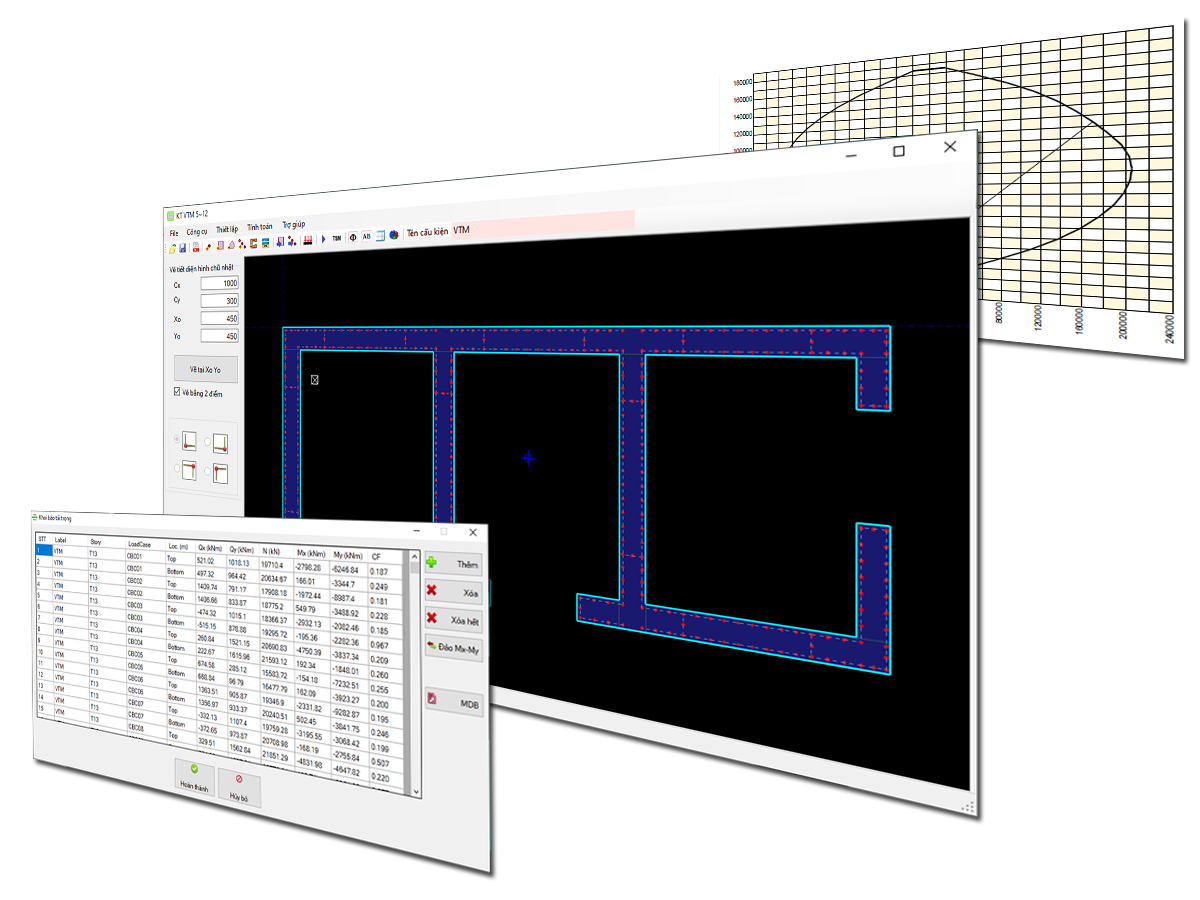Open the 'Công cụ' menu

coord(197,231)
